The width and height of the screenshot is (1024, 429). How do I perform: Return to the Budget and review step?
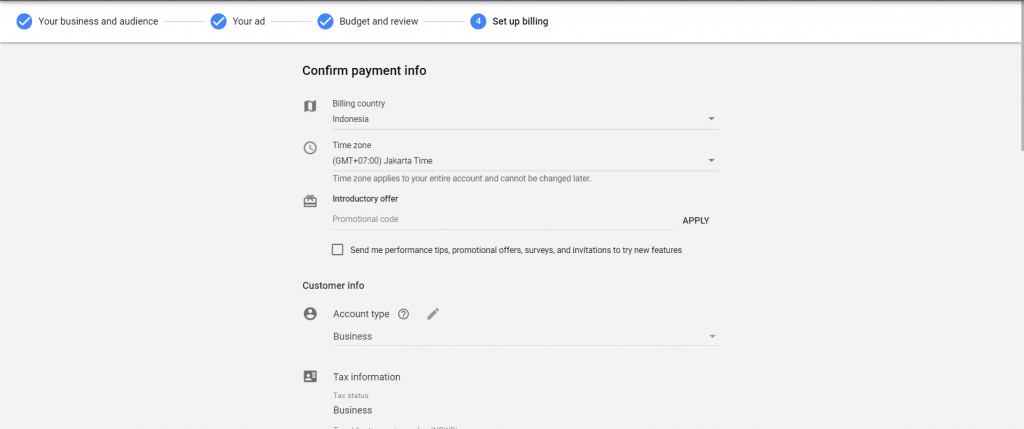pos(378,22)
